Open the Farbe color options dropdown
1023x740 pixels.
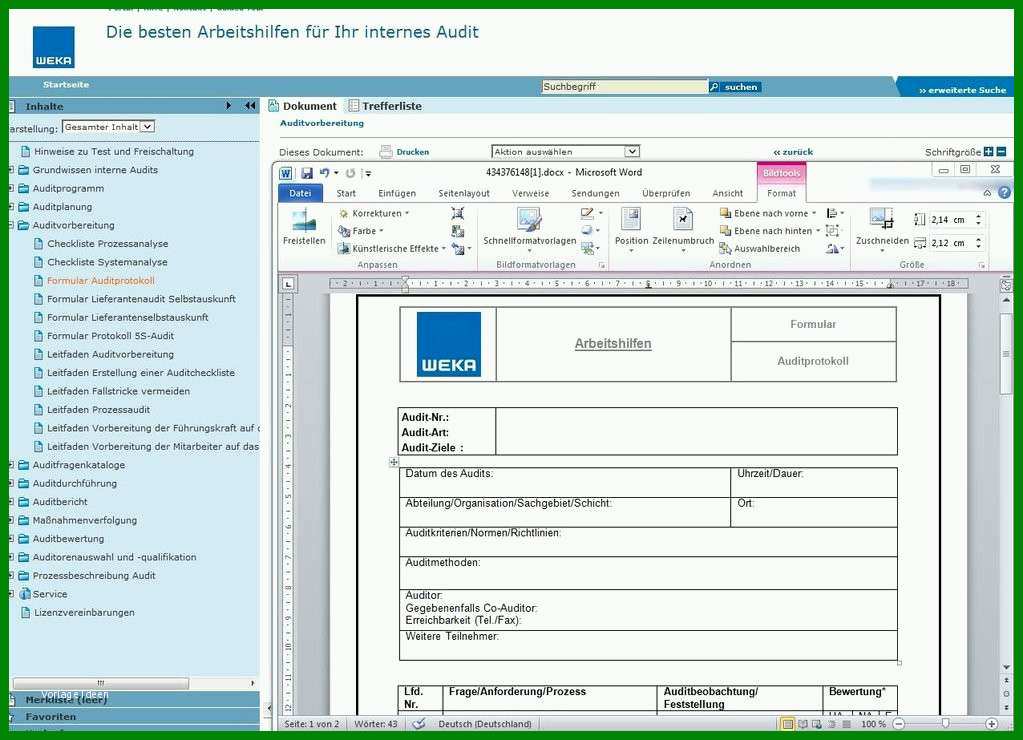pyautogui.click(x=361, y=231)
